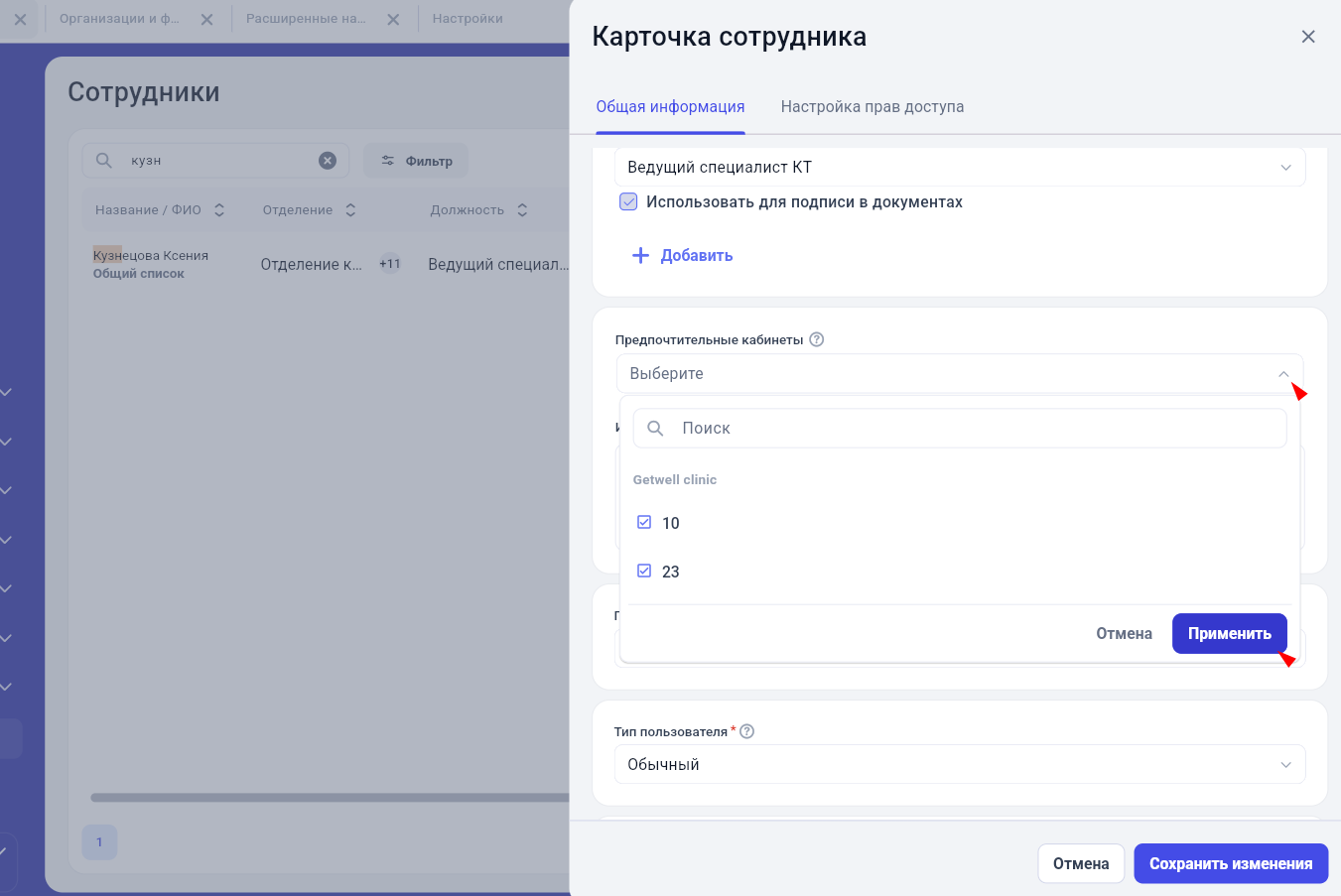1341x896 pixels.
Task: Show help for Предпочтительные кабинеты
Action: pyautogui.click(x=817, y=339)
